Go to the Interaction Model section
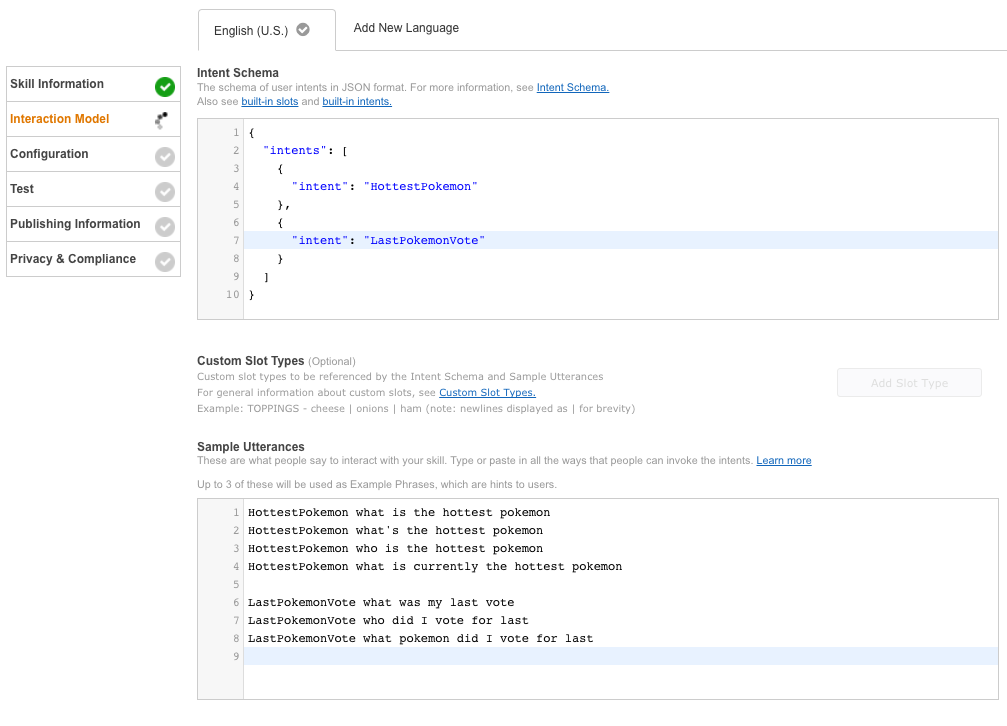Viewport: 1007px width, 726px height. coord(93,119)
